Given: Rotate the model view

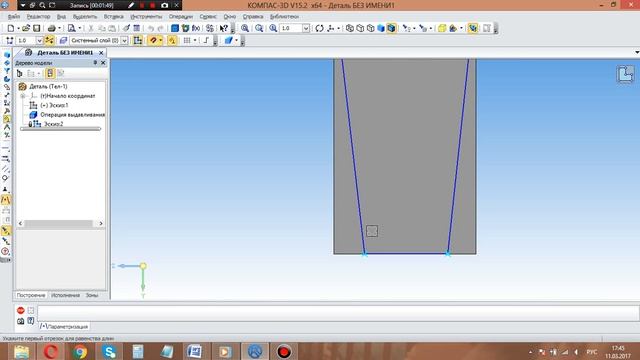Looking at the screenshot, I should coord(320,28).
